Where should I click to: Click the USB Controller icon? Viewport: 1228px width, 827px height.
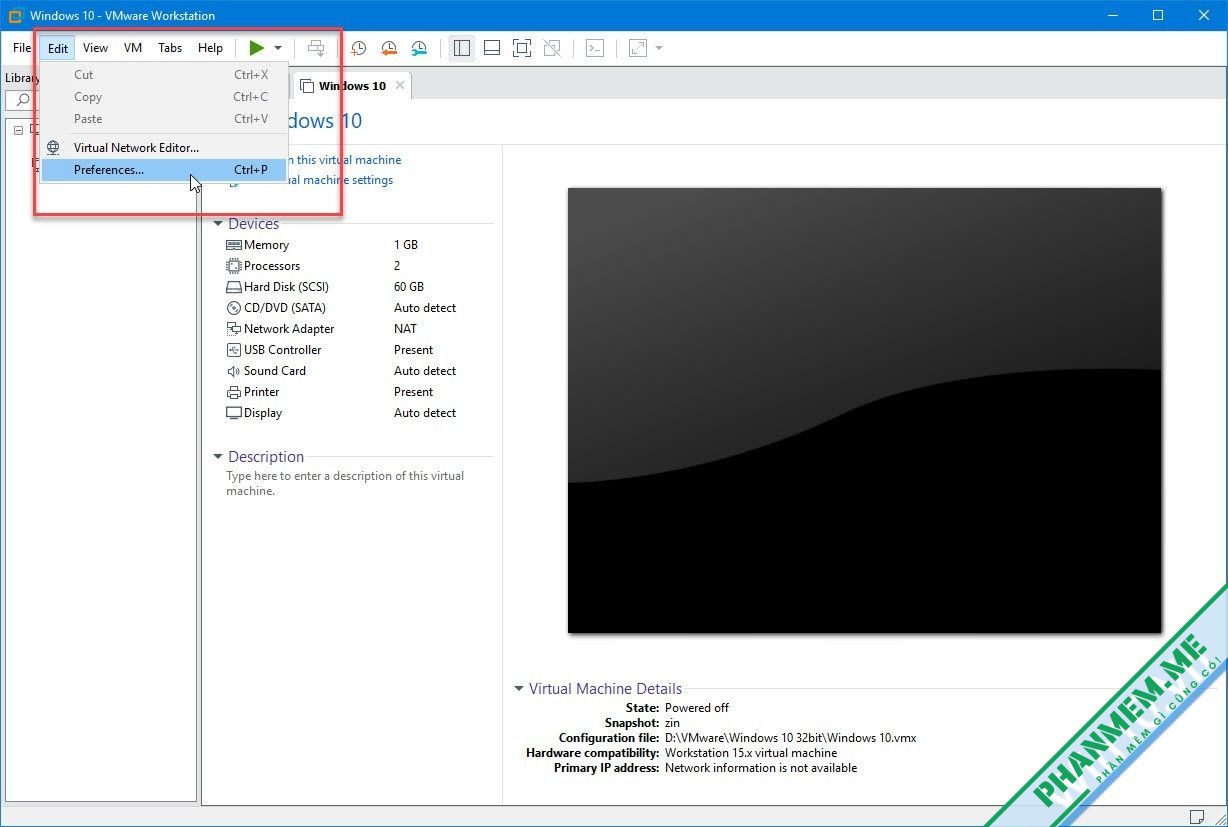point(234,350)
